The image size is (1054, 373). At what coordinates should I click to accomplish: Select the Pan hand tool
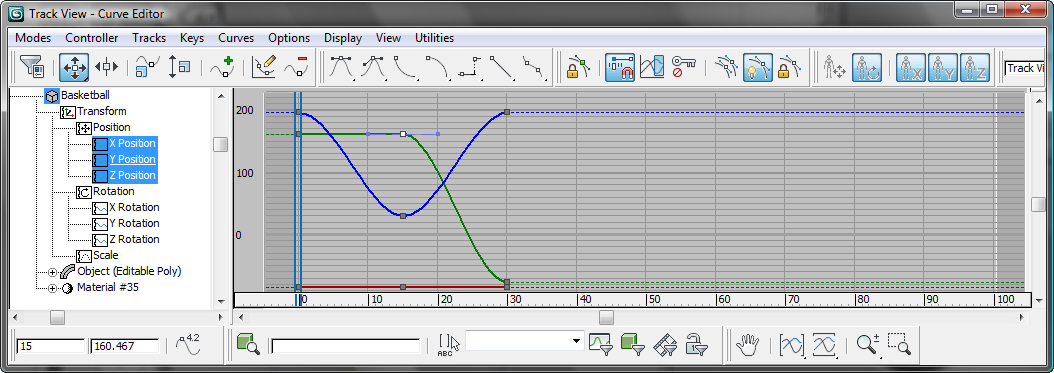click(747, 345)
